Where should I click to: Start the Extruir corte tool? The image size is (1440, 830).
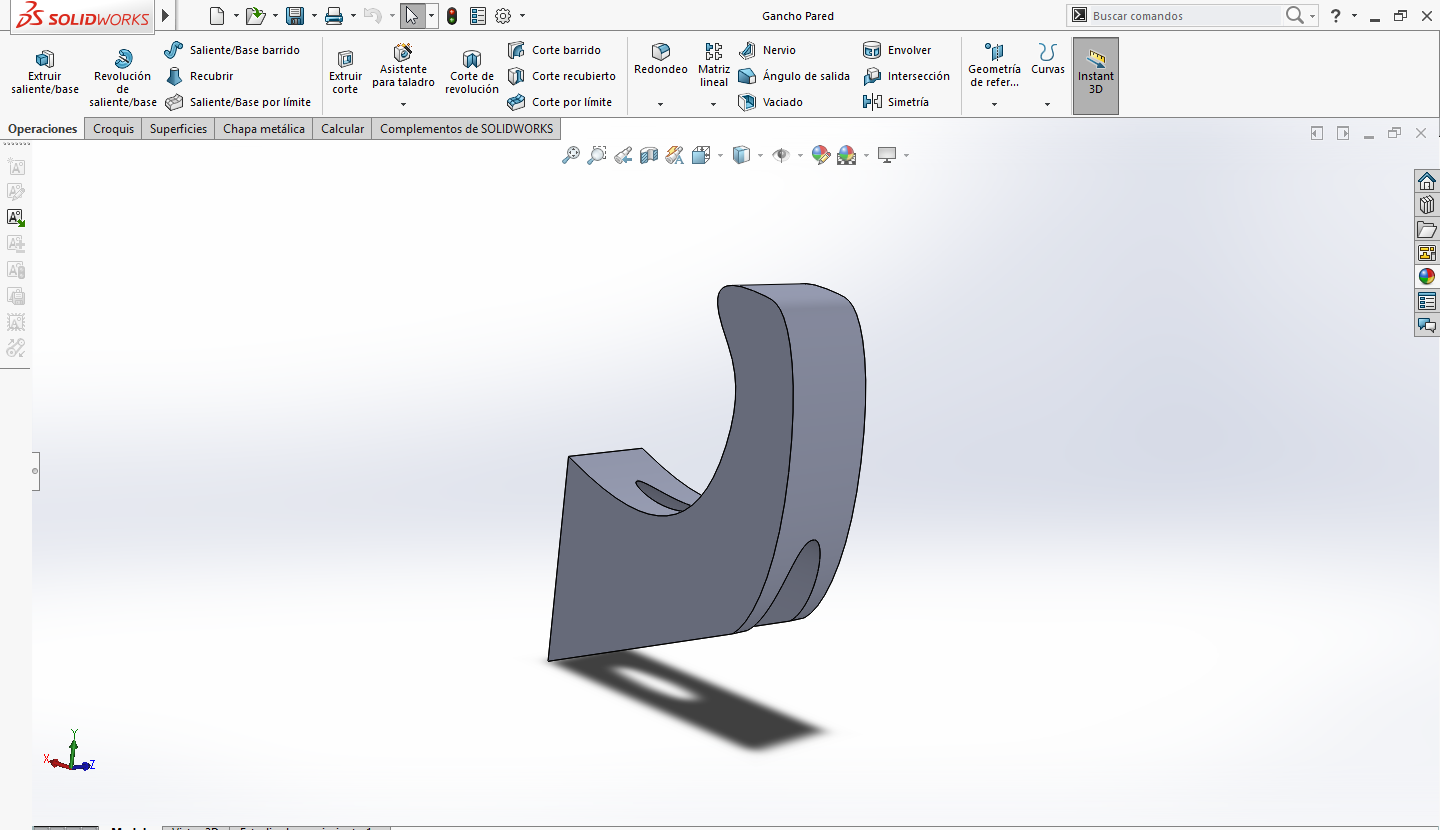[x=346, y=72]
